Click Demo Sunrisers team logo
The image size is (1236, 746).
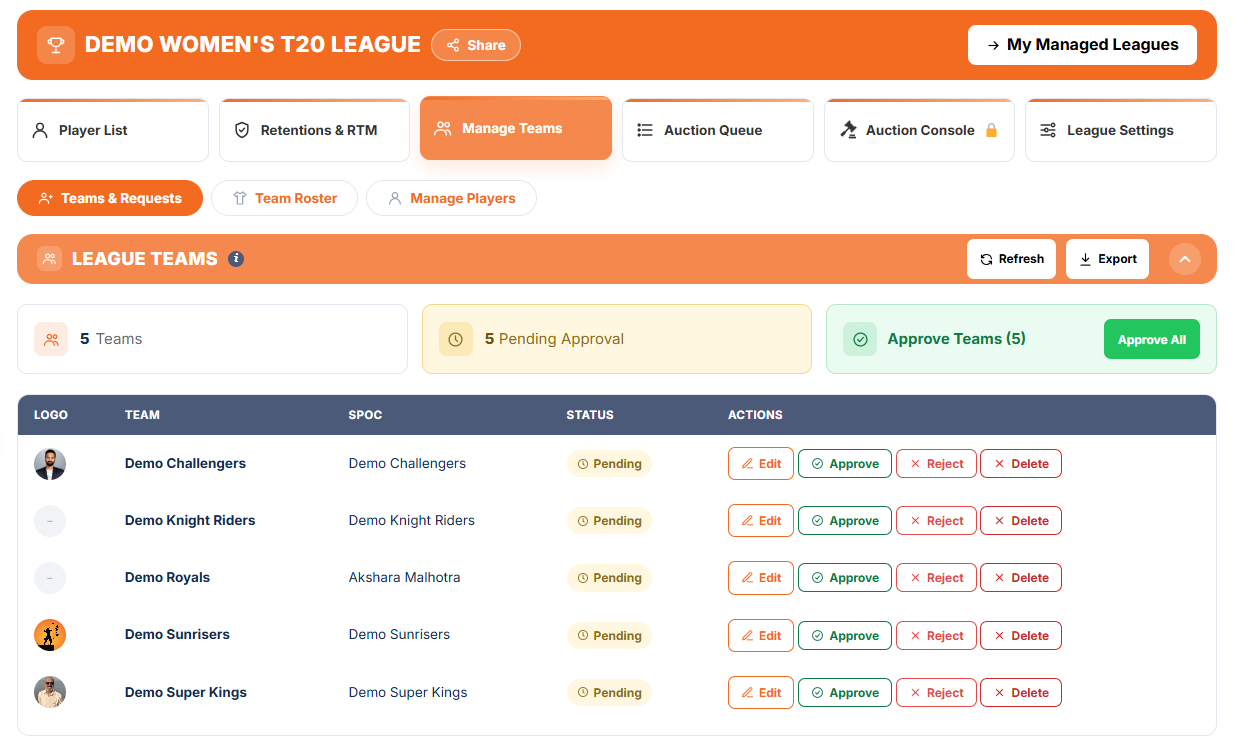[50, 635]
